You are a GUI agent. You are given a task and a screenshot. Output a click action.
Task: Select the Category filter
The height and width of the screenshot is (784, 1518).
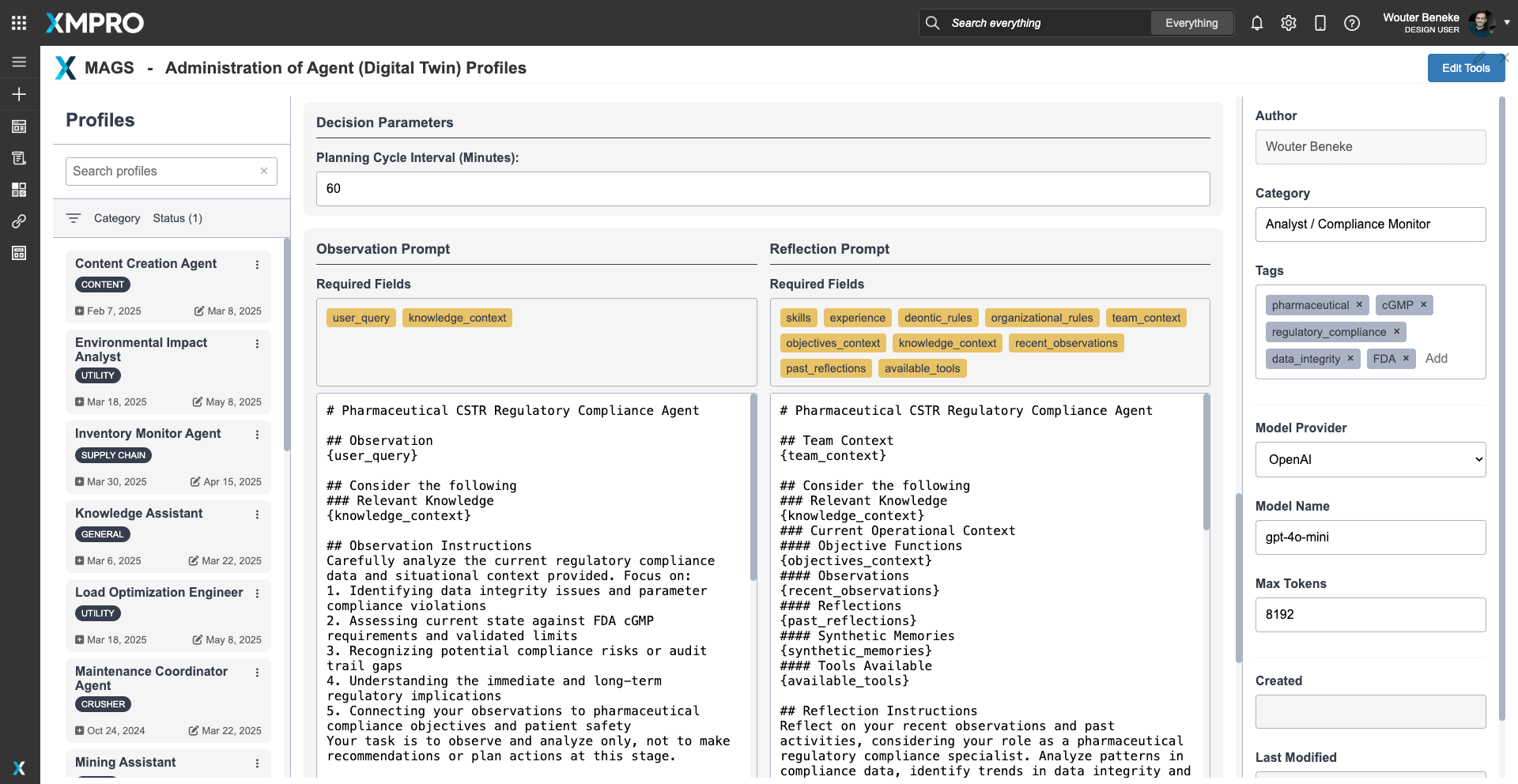(116, 218)
